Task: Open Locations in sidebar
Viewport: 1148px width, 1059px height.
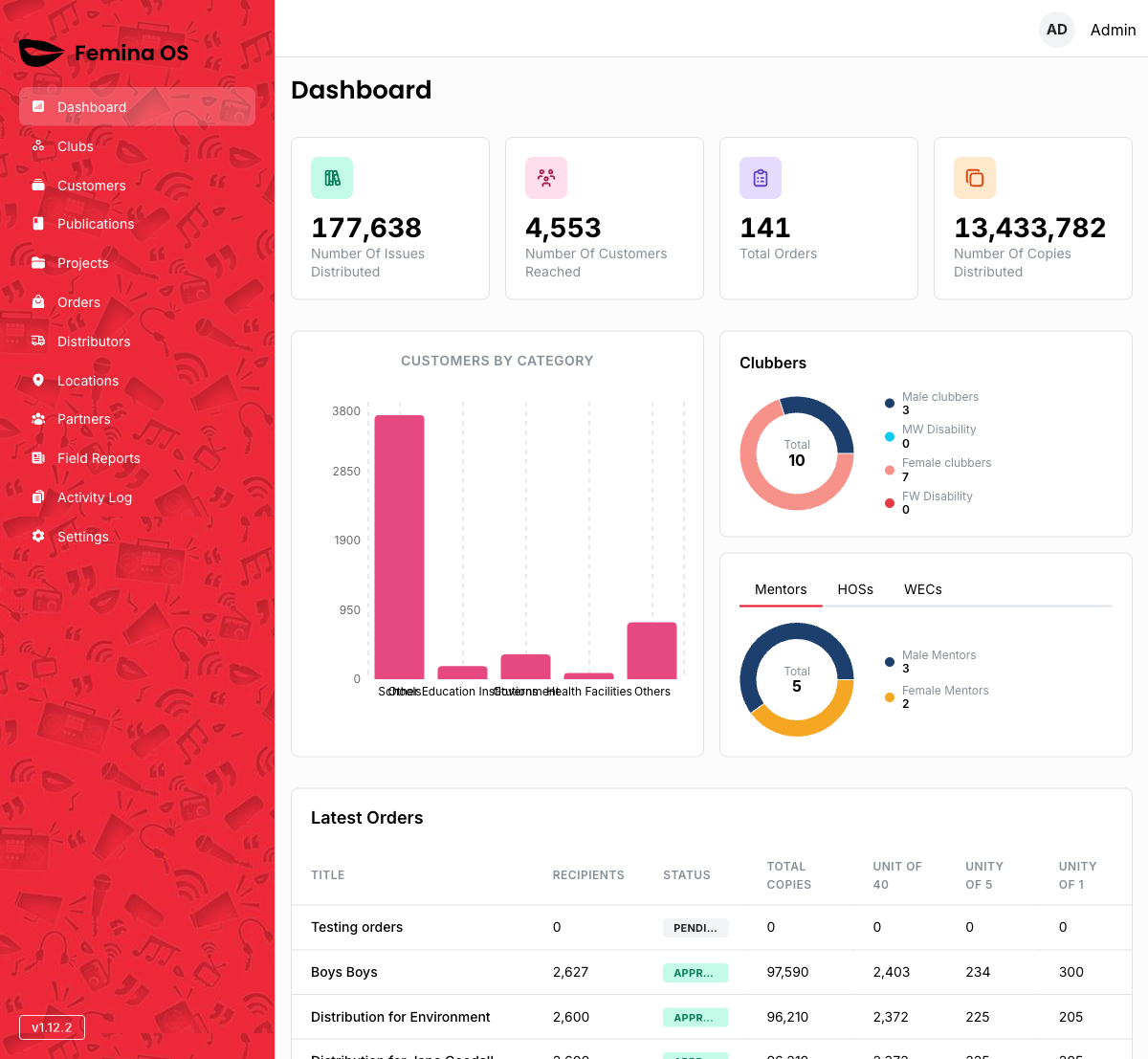Action: (137, 381)
